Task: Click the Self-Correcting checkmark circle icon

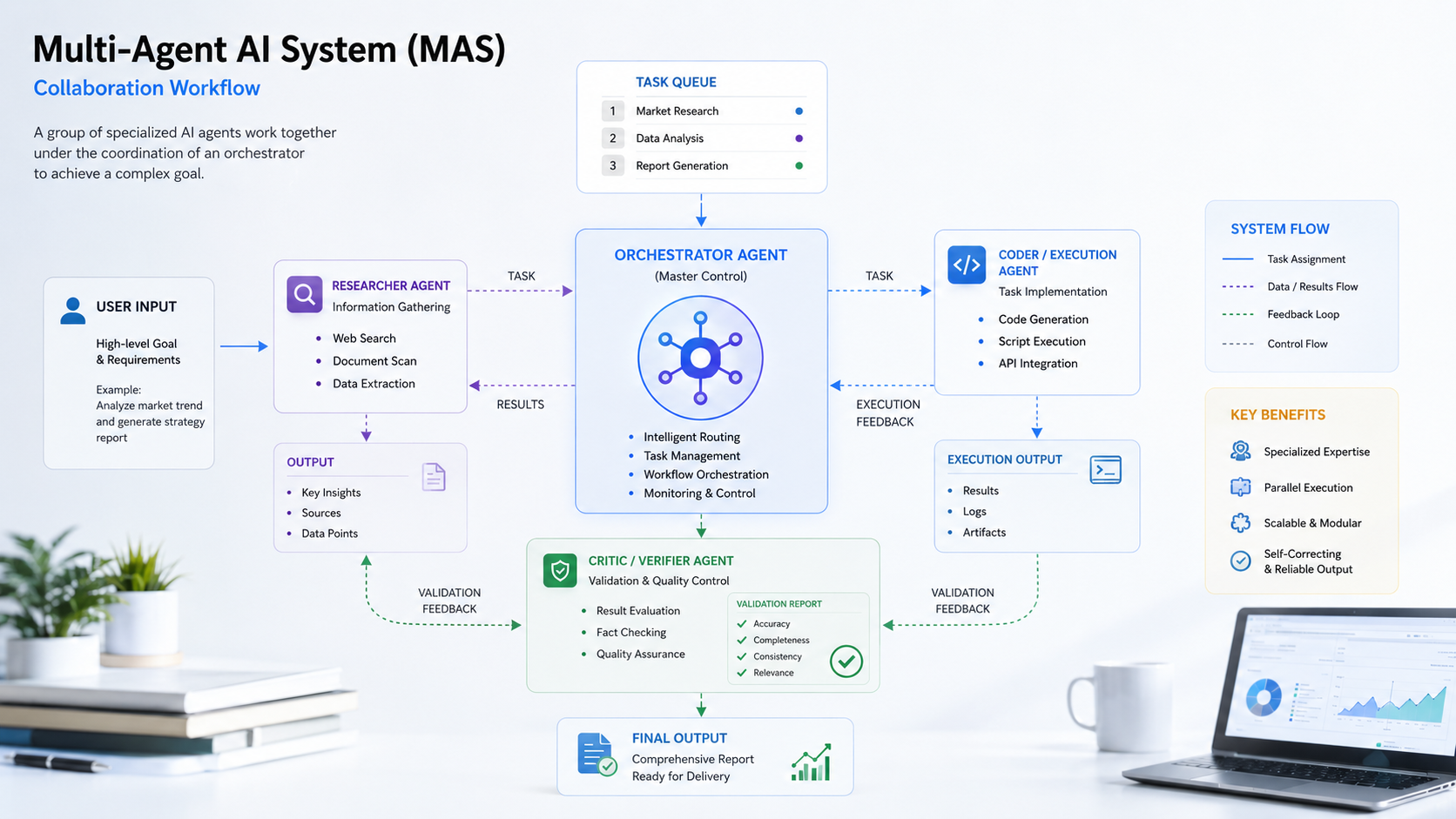Action: click(1241, 561)
